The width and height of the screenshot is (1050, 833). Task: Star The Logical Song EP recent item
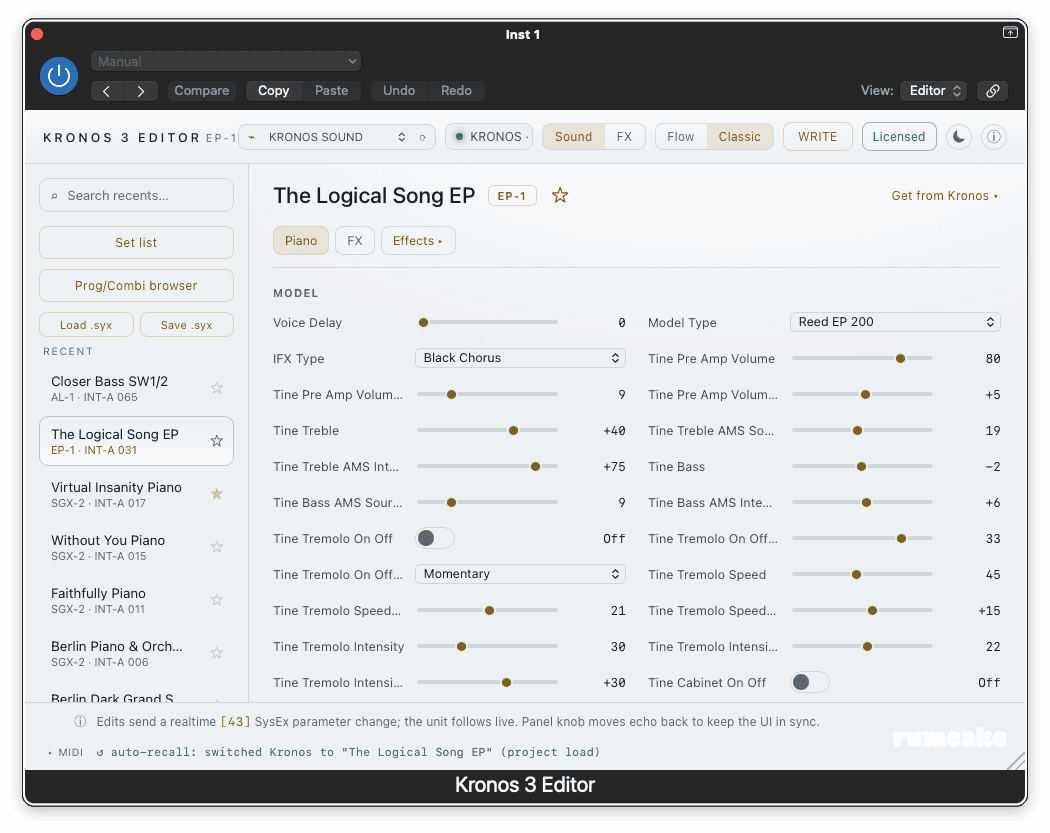coord(217,441)
